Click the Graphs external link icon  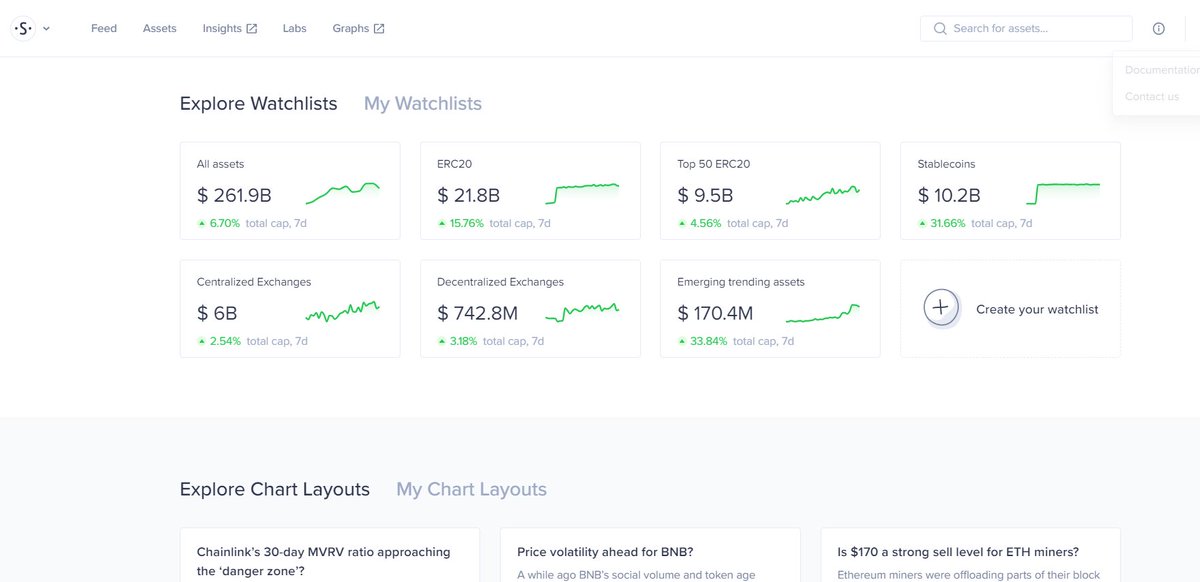point(379,29)
